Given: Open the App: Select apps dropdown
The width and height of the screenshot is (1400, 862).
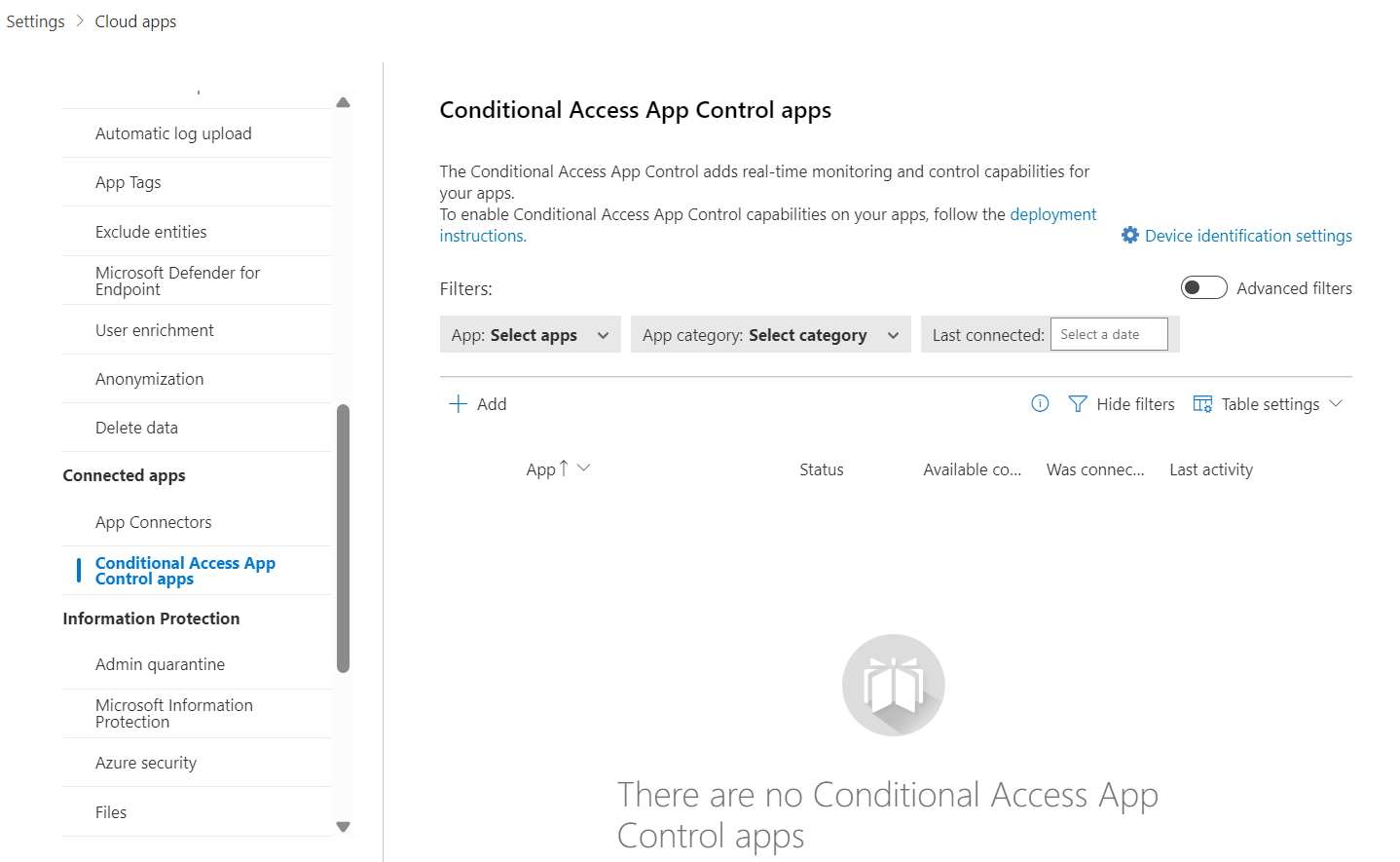Looking at the screenshot, I should click(x=530, y=334).
